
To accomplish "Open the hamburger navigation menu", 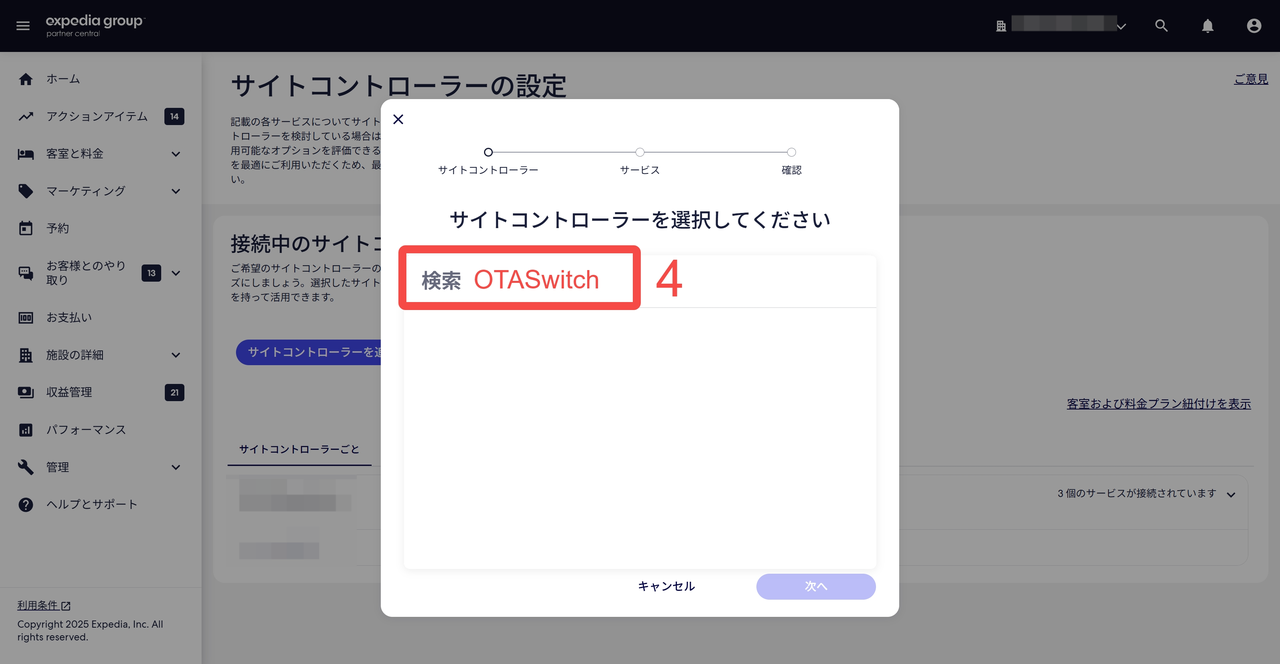I will tap(23, 26).
